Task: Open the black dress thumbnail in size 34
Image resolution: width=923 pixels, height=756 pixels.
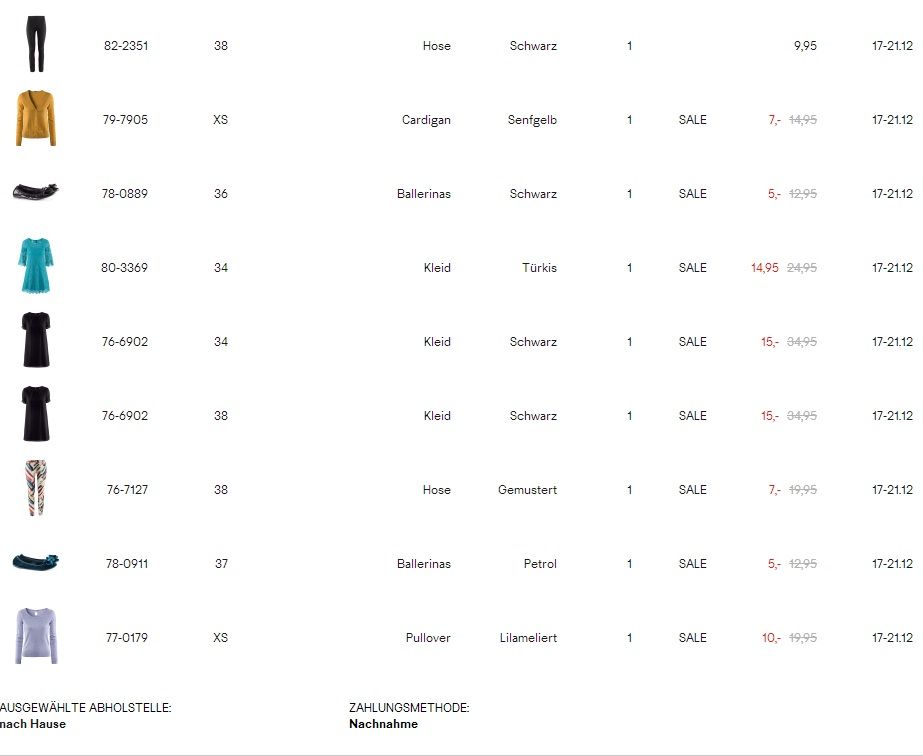Action: point(36,340)
